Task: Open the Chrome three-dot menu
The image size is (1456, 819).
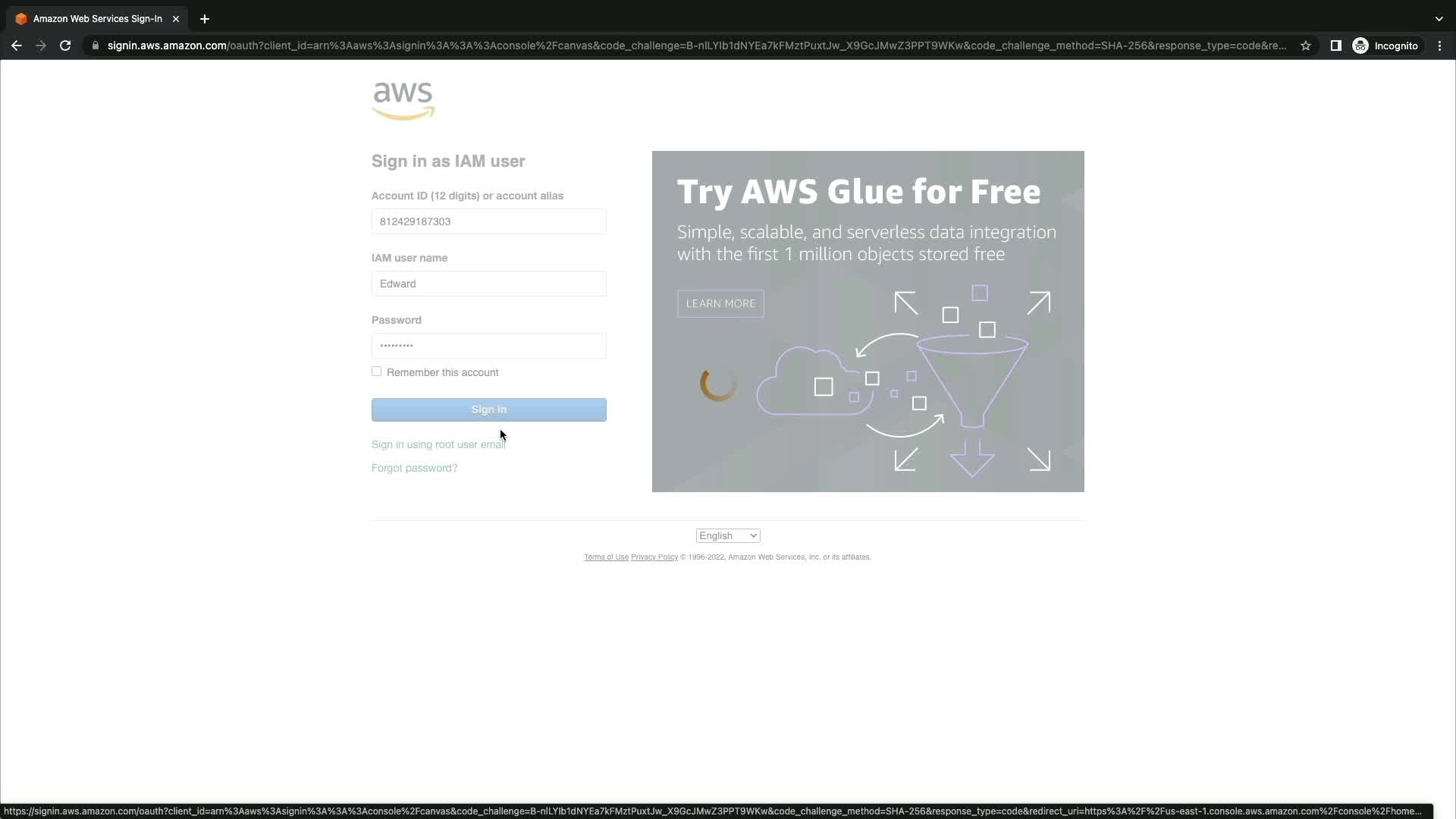Action: [x=1439, y=45]
